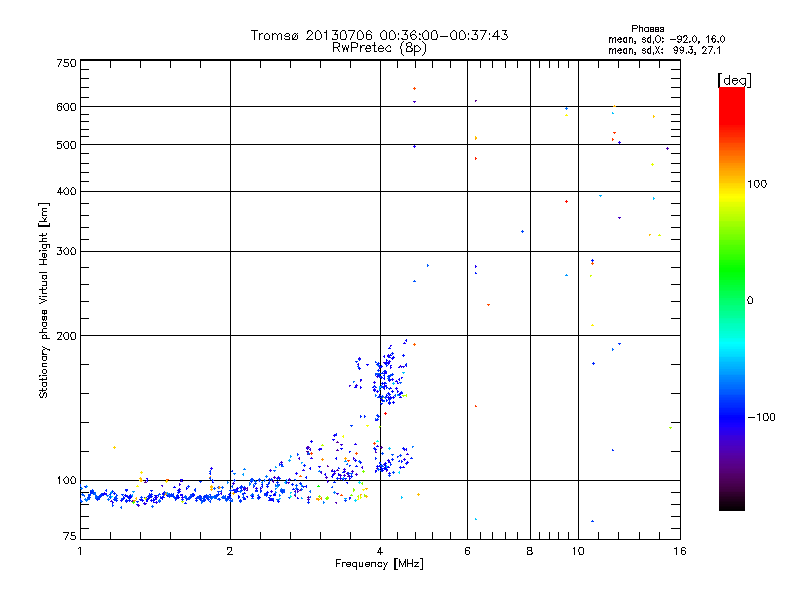Click the x-axis tick label "4"

[380, 551]
